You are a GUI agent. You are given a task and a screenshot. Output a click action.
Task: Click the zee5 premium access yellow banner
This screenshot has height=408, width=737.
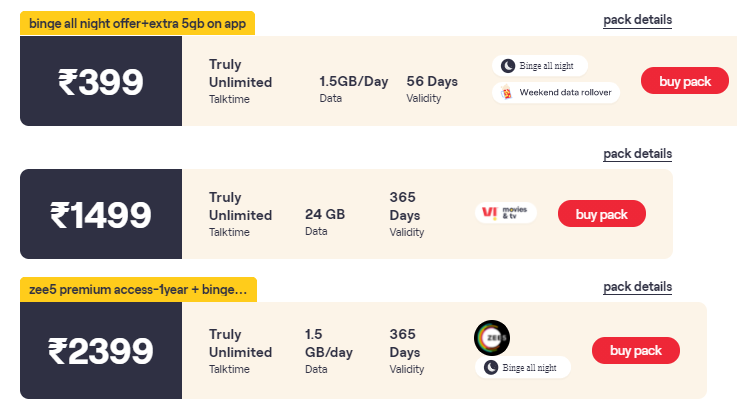pos(138,290)
